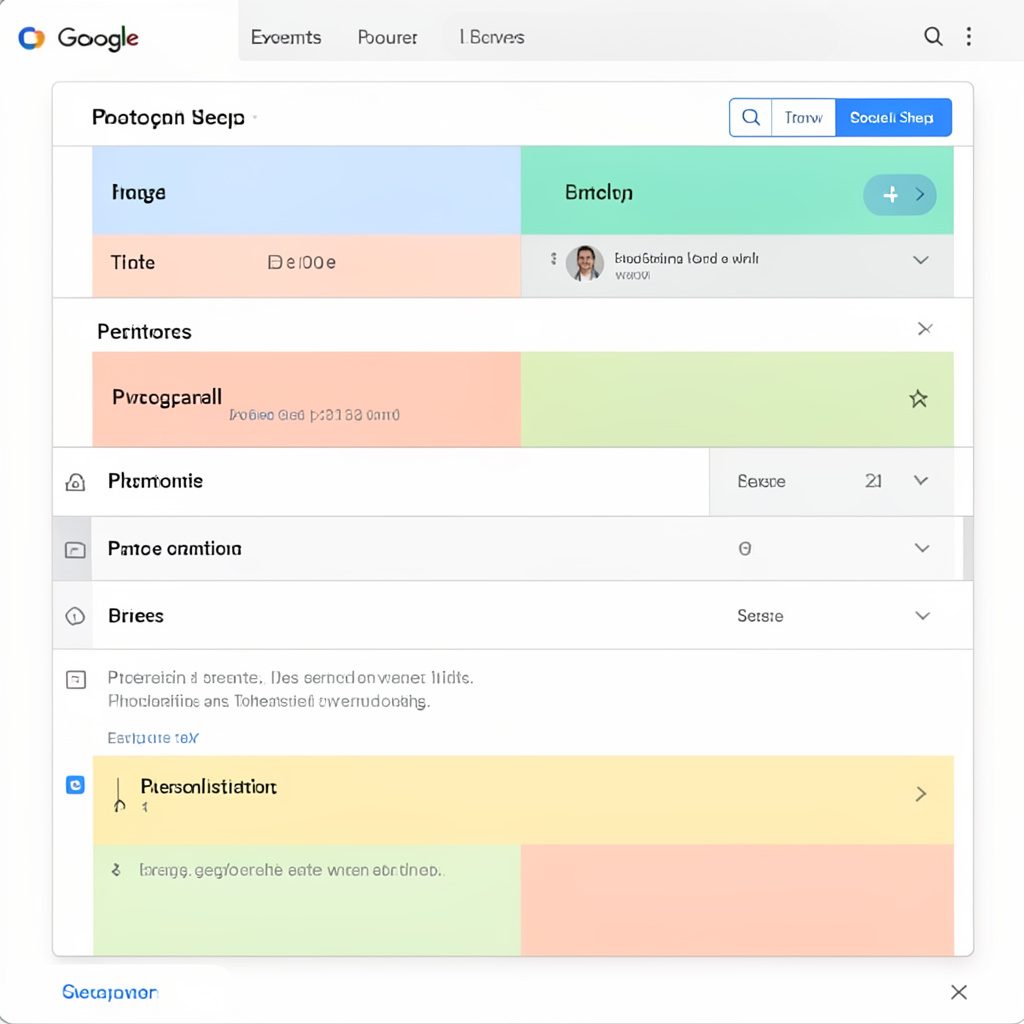The height and width of the screenshot is (1024, 1024).
Task: Click the magnifier button beside Trovw
Action: tap(750, 118)
